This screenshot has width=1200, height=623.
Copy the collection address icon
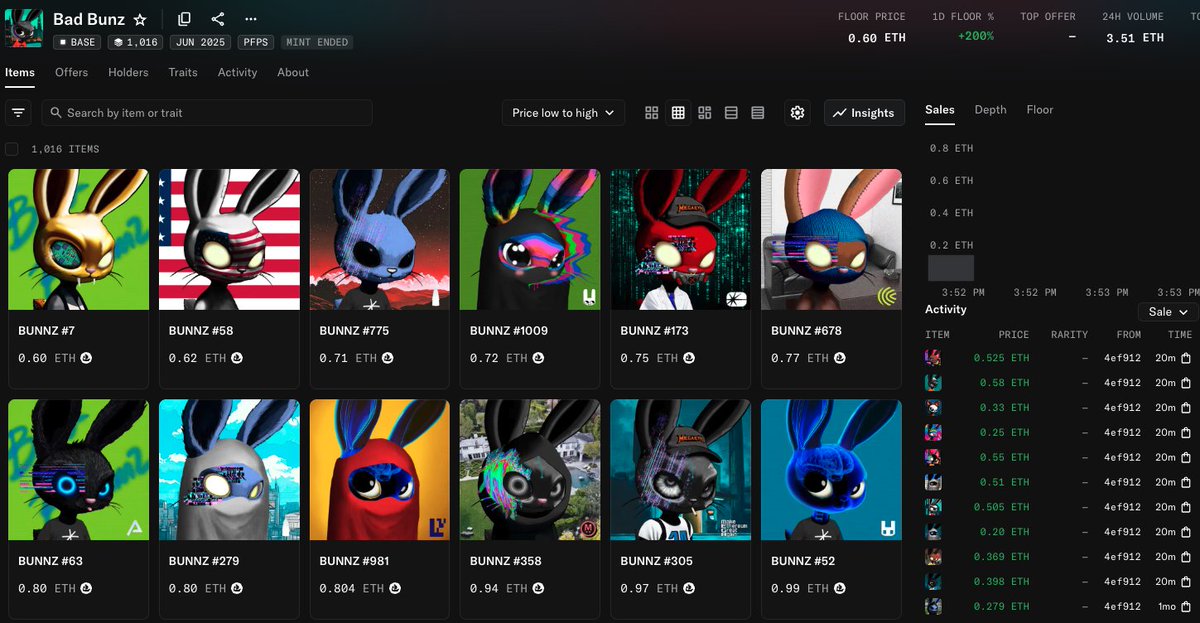click(x=184, y=19)
